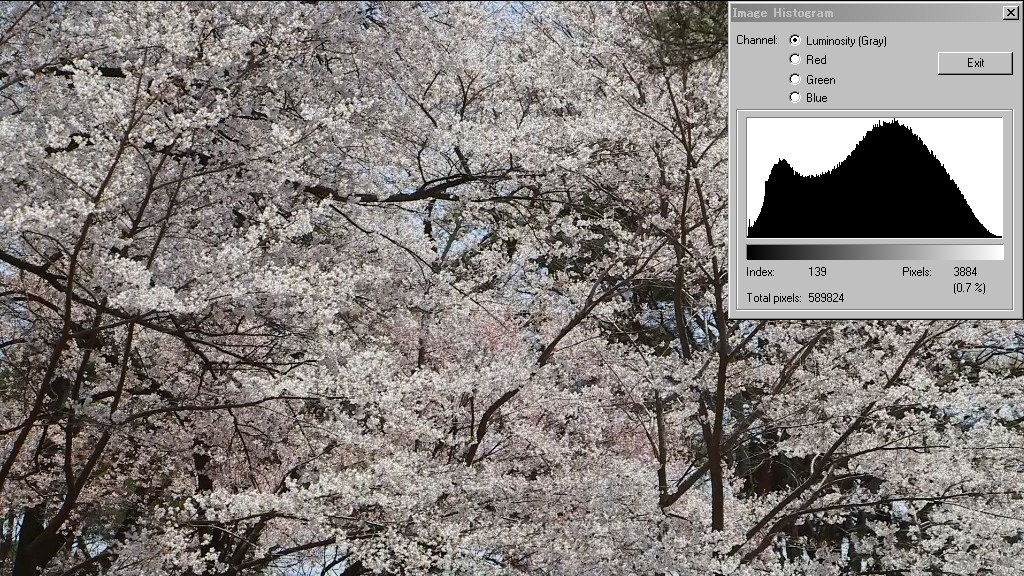The height and width of the screenshot is (576, 1024).
Task: Click the (0.7 %) percentage text
Action: (x=969, y=288)
